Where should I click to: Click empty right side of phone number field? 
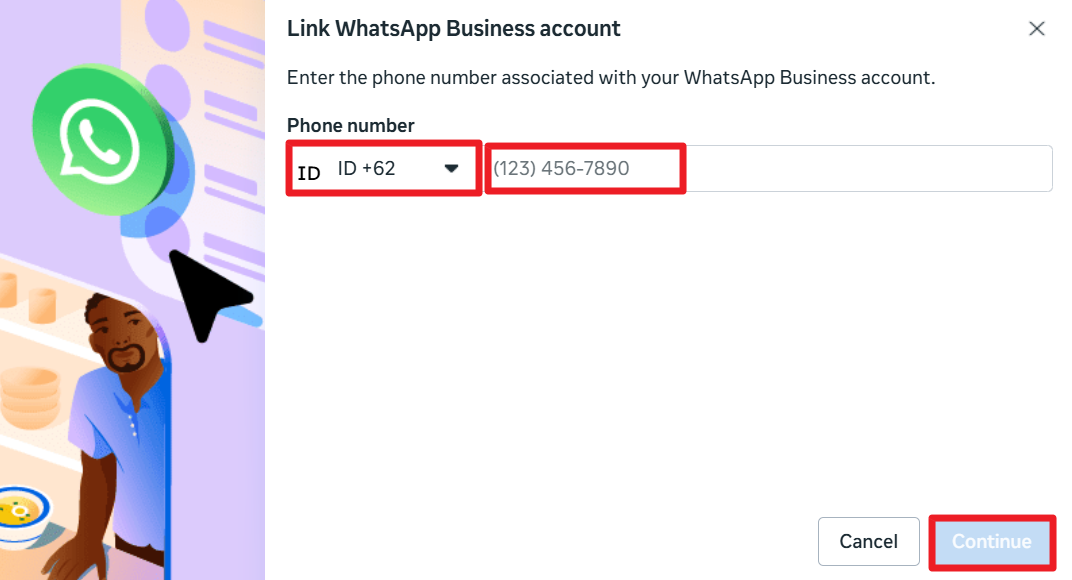click(870, 168)
